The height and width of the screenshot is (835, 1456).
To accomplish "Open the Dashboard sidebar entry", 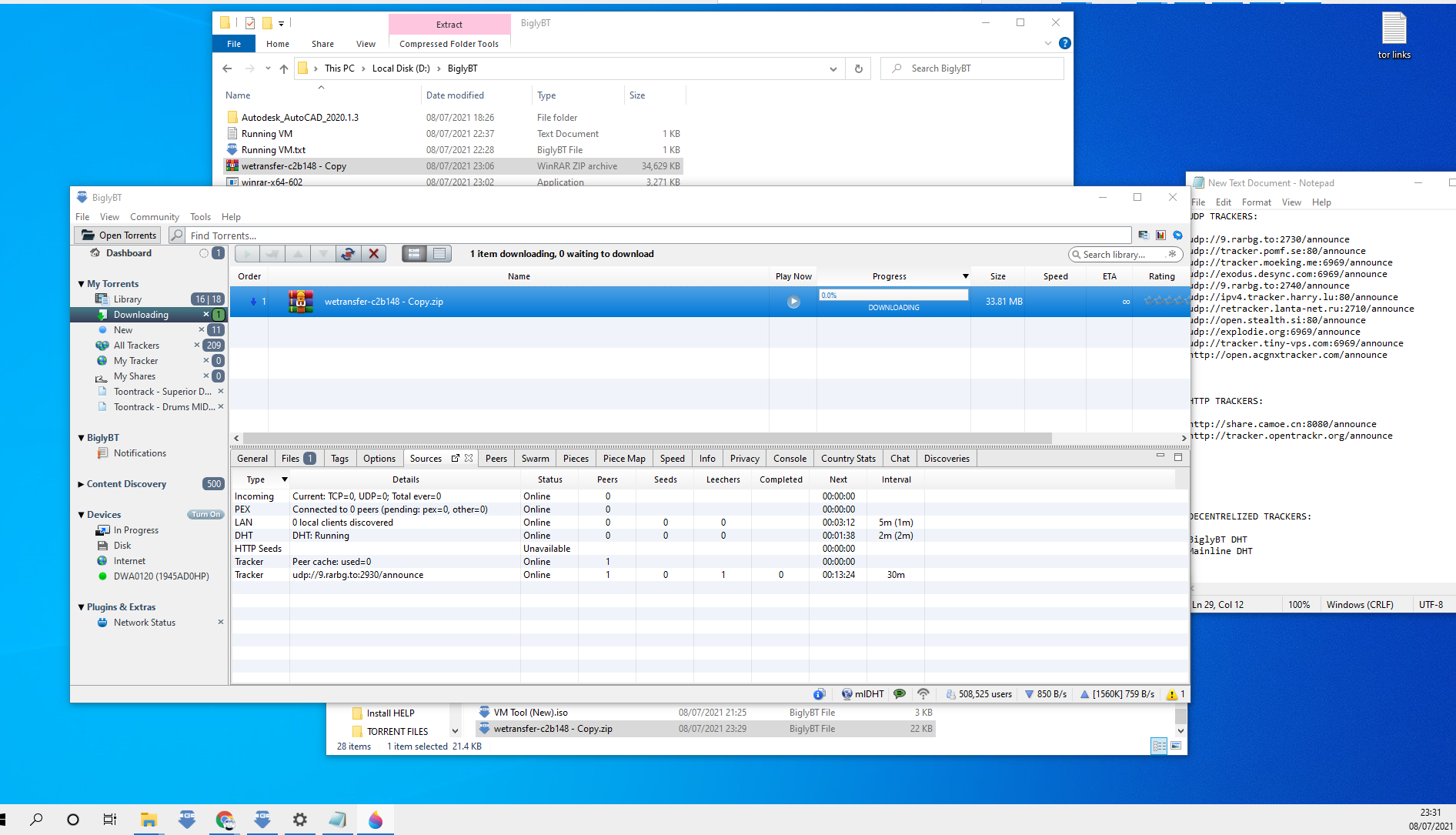I will point(129,253).
